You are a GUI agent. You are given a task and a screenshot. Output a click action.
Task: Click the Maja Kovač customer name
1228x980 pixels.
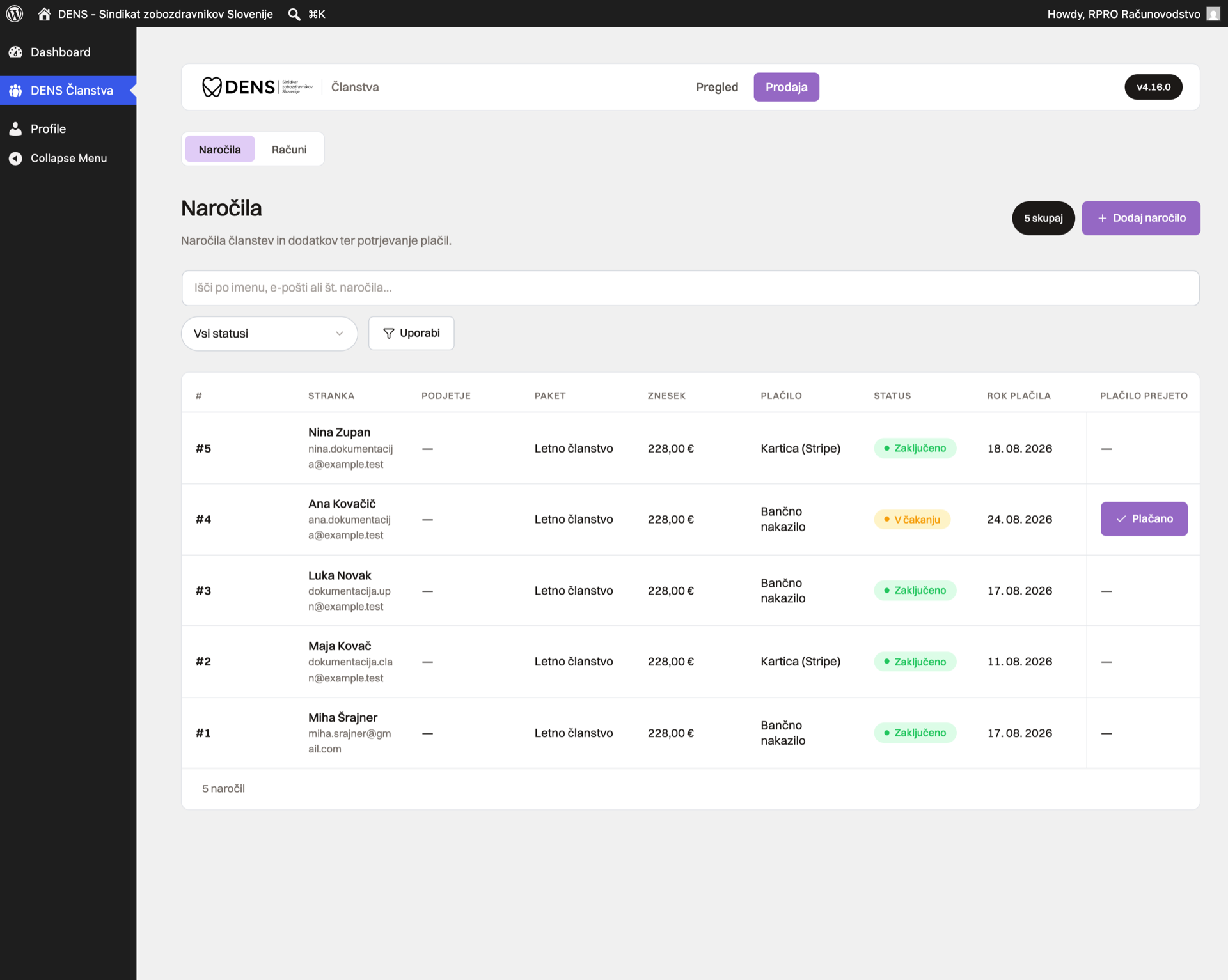pyautogui.click(x=340, y=646)
